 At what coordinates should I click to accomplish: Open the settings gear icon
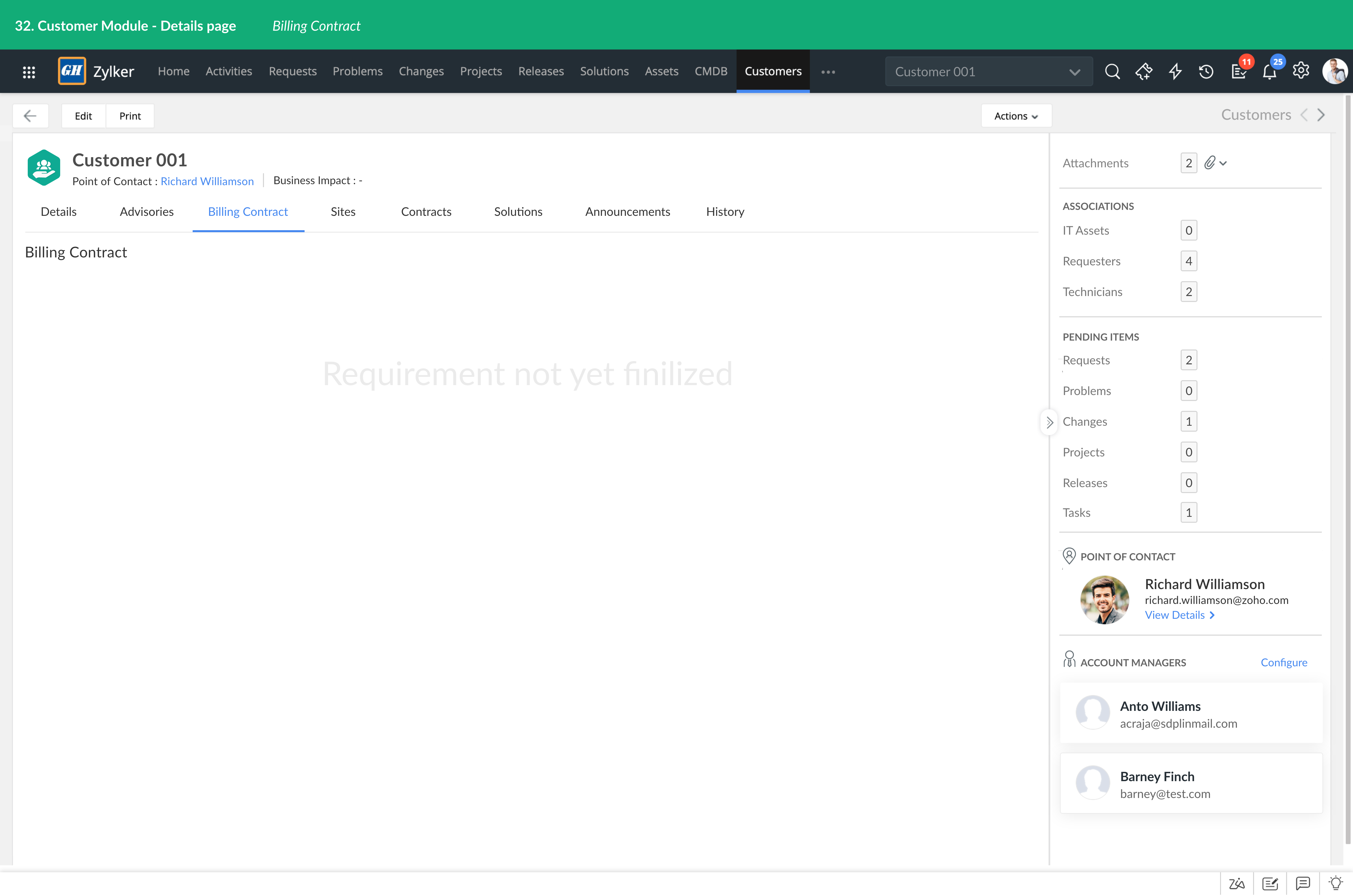click(x=1301, y=71)
